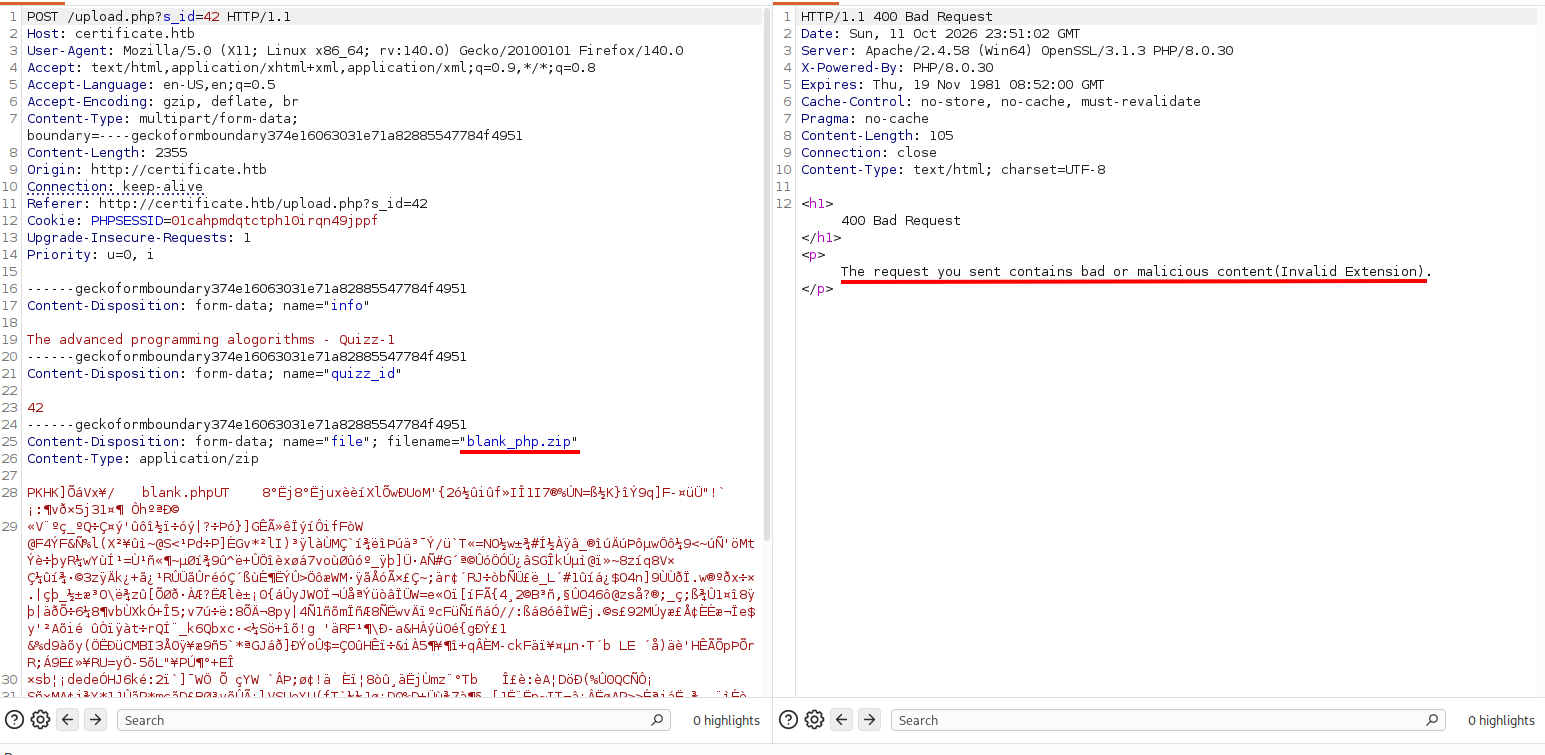
Task: Click the 'Upgrade-Insecure-Requests: 1' header
Action: point(139,238)
